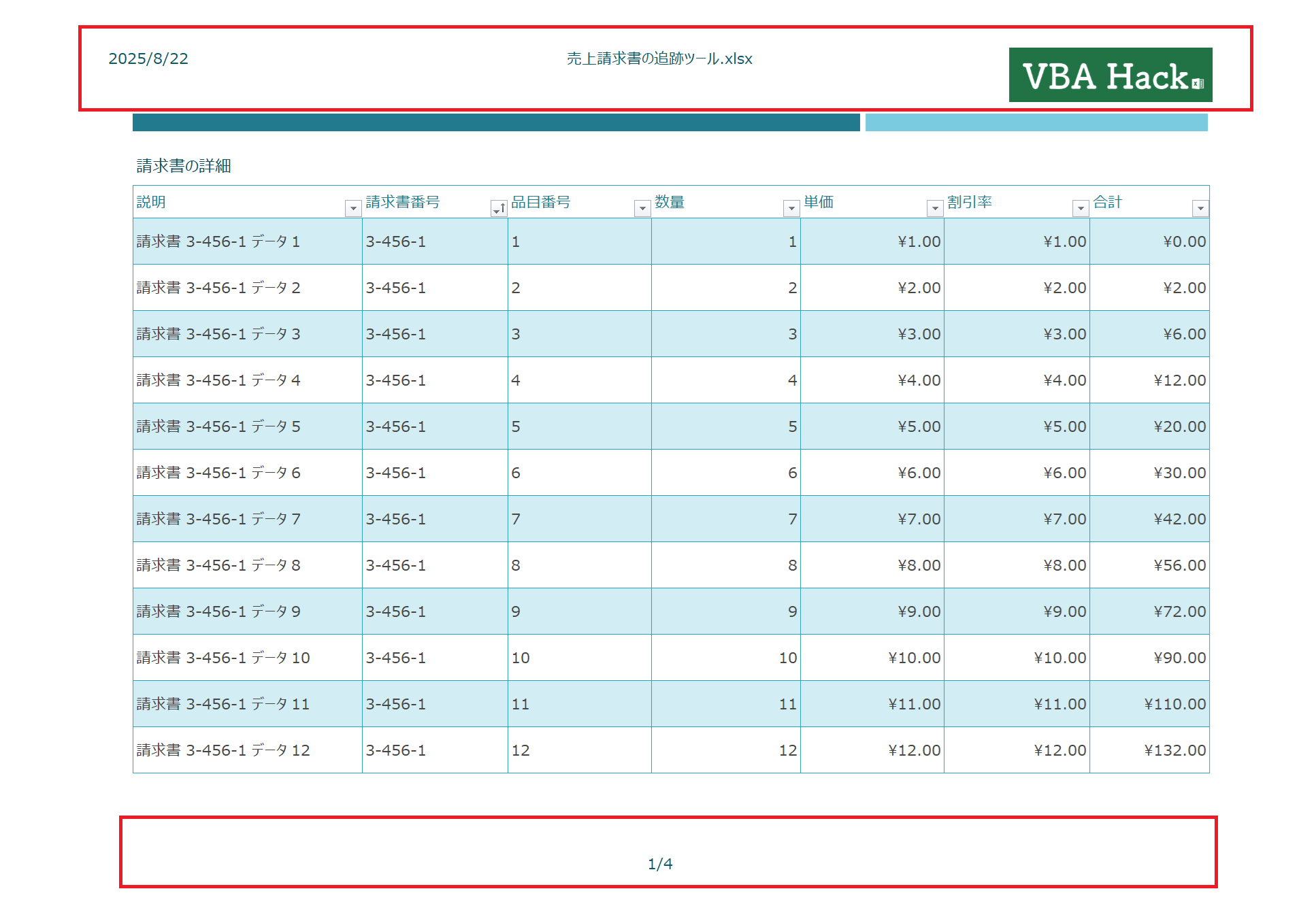Click 請求書番号 cell in データ 7 row
Image resolution: width=1316 pixels, height=906 pixels.
(x=435, y=519)
